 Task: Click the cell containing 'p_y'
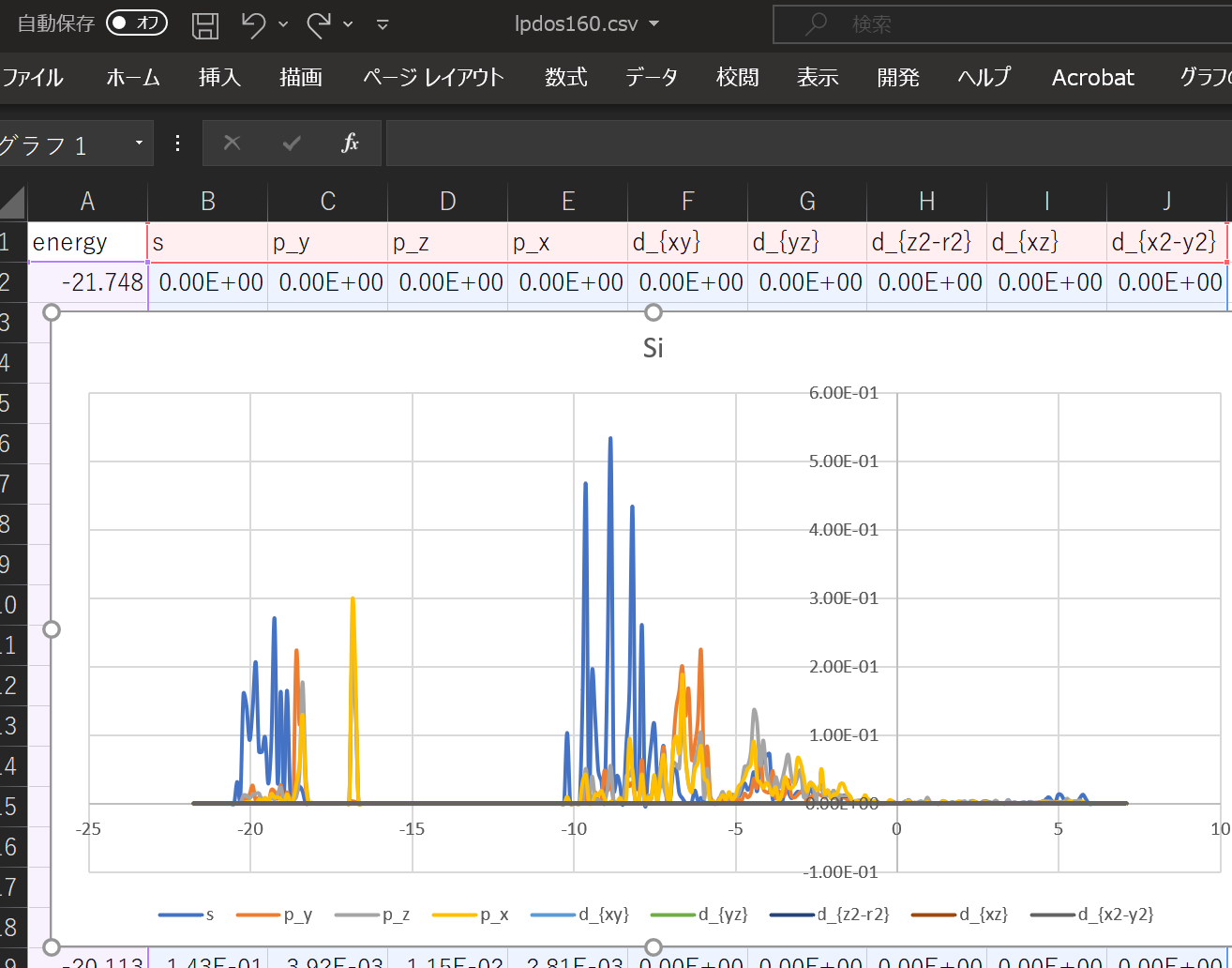click(327, 242)
